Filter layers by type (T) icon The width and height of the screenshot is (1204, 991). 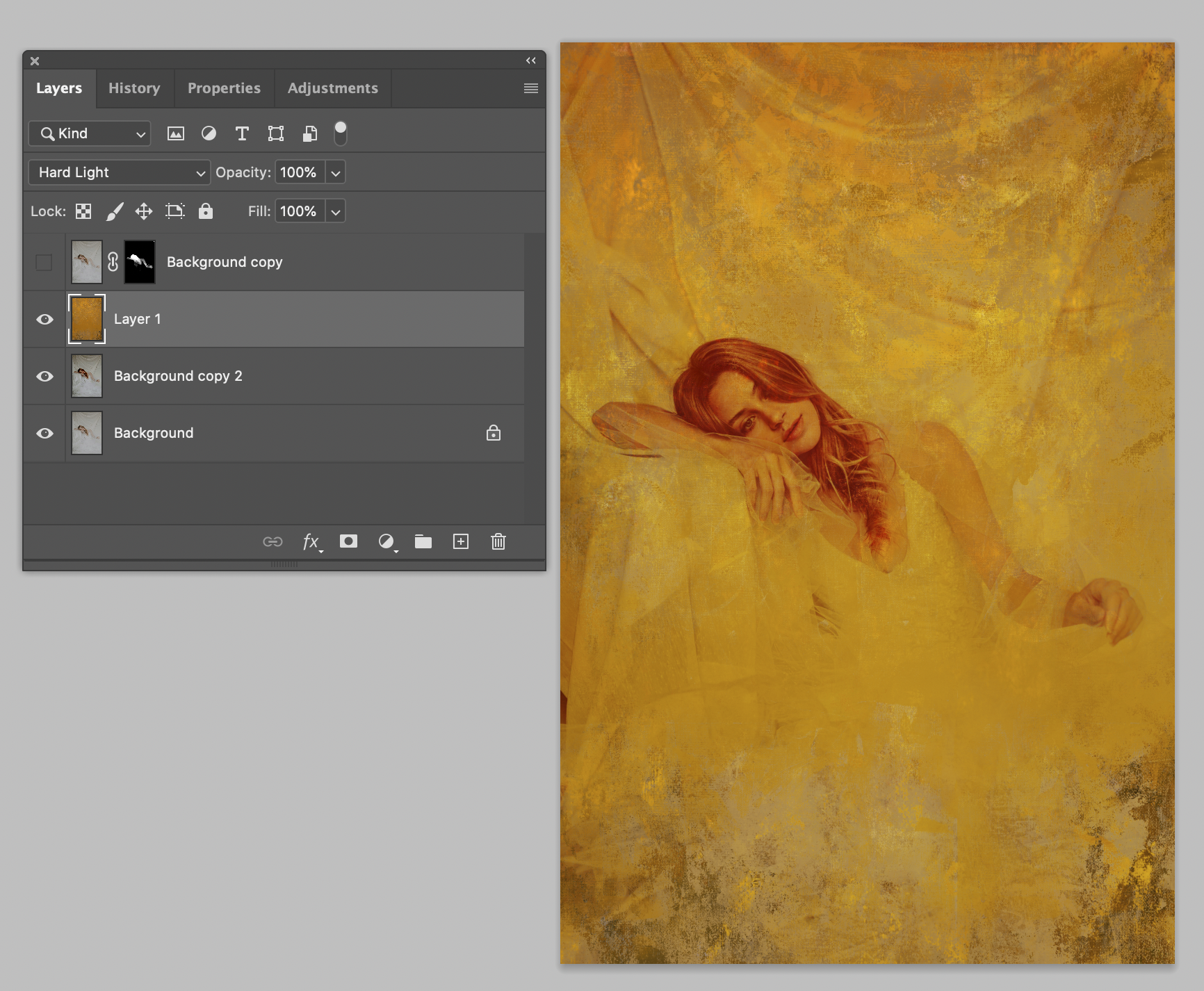click(242, 133)
